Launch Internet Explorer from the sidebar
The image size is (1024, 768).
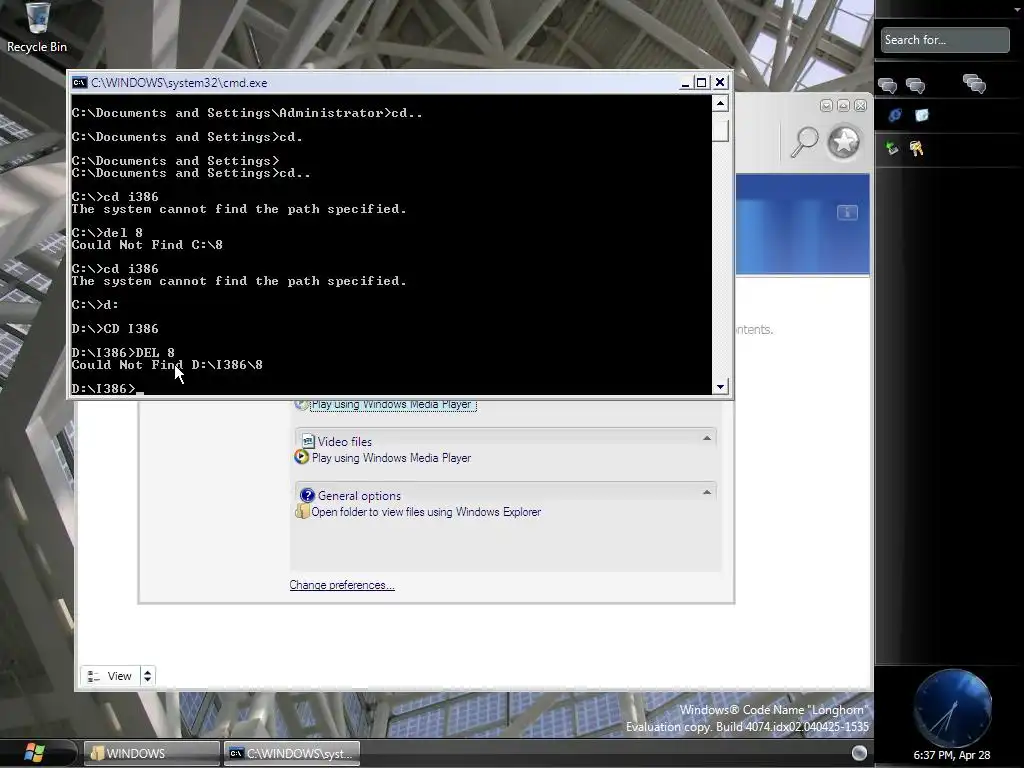pyautogui.click(x=895, y=115)
